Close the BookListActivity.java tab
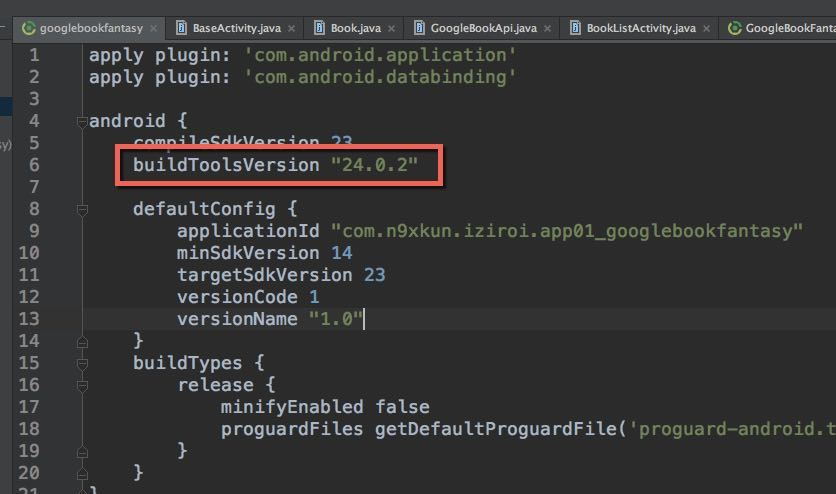836x494 pixels. 706,29
